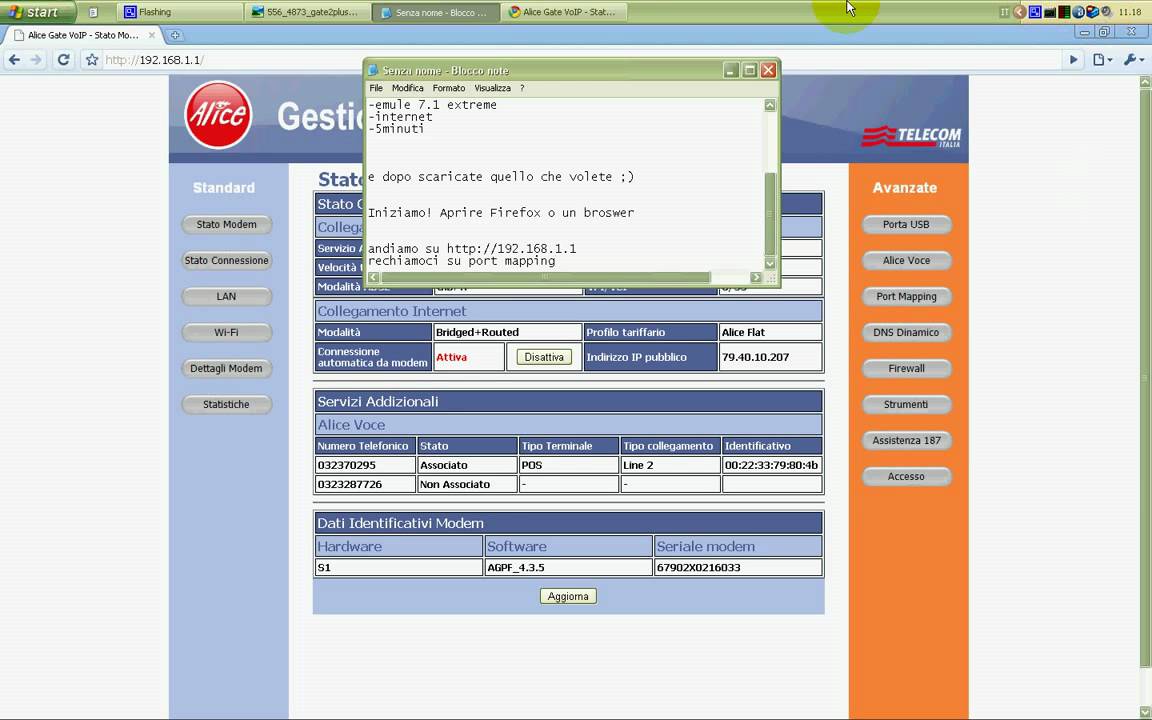Click the serial number 67902X0216033
This screenshot has height=720, width=1152.
(x=738, y=567)
